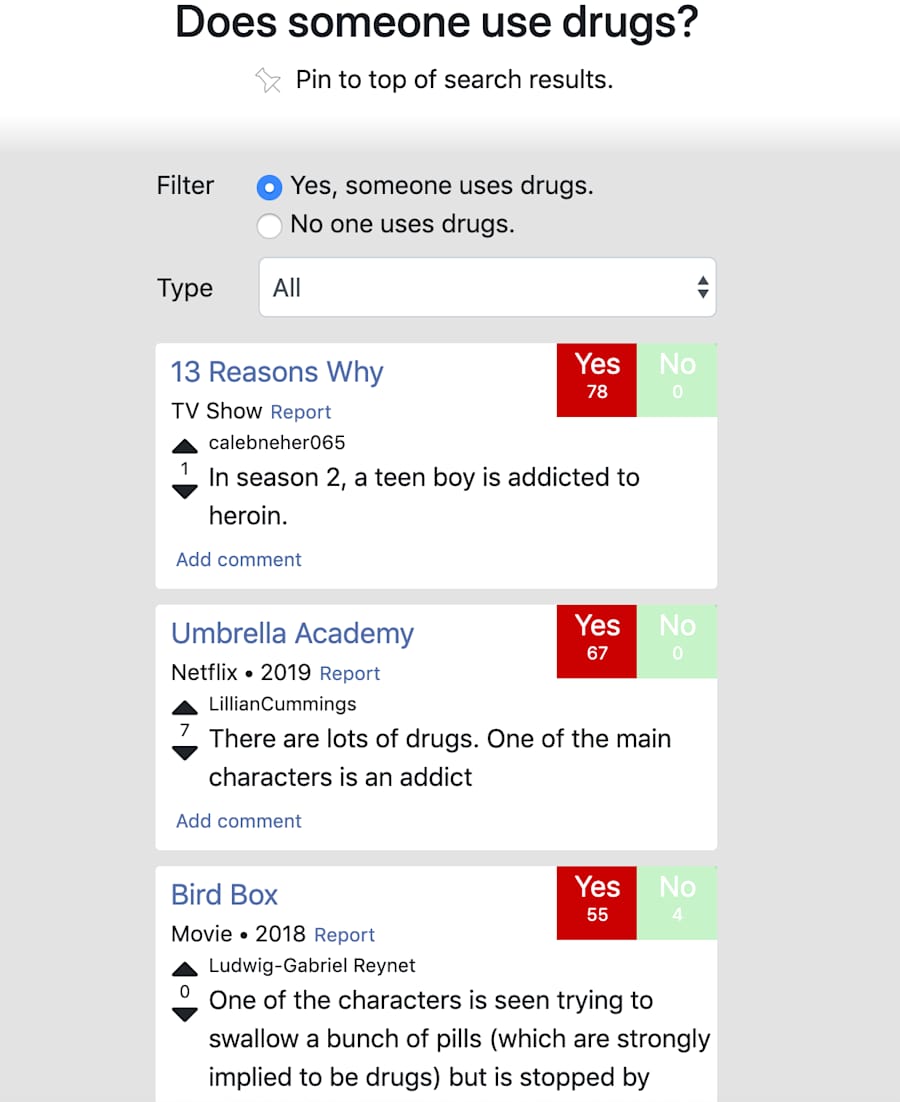Vote No (0) on 13 Reasons Why
The width and height of the screenshot is (900, 1102).
pyautogui.click(x=677, y=380)
